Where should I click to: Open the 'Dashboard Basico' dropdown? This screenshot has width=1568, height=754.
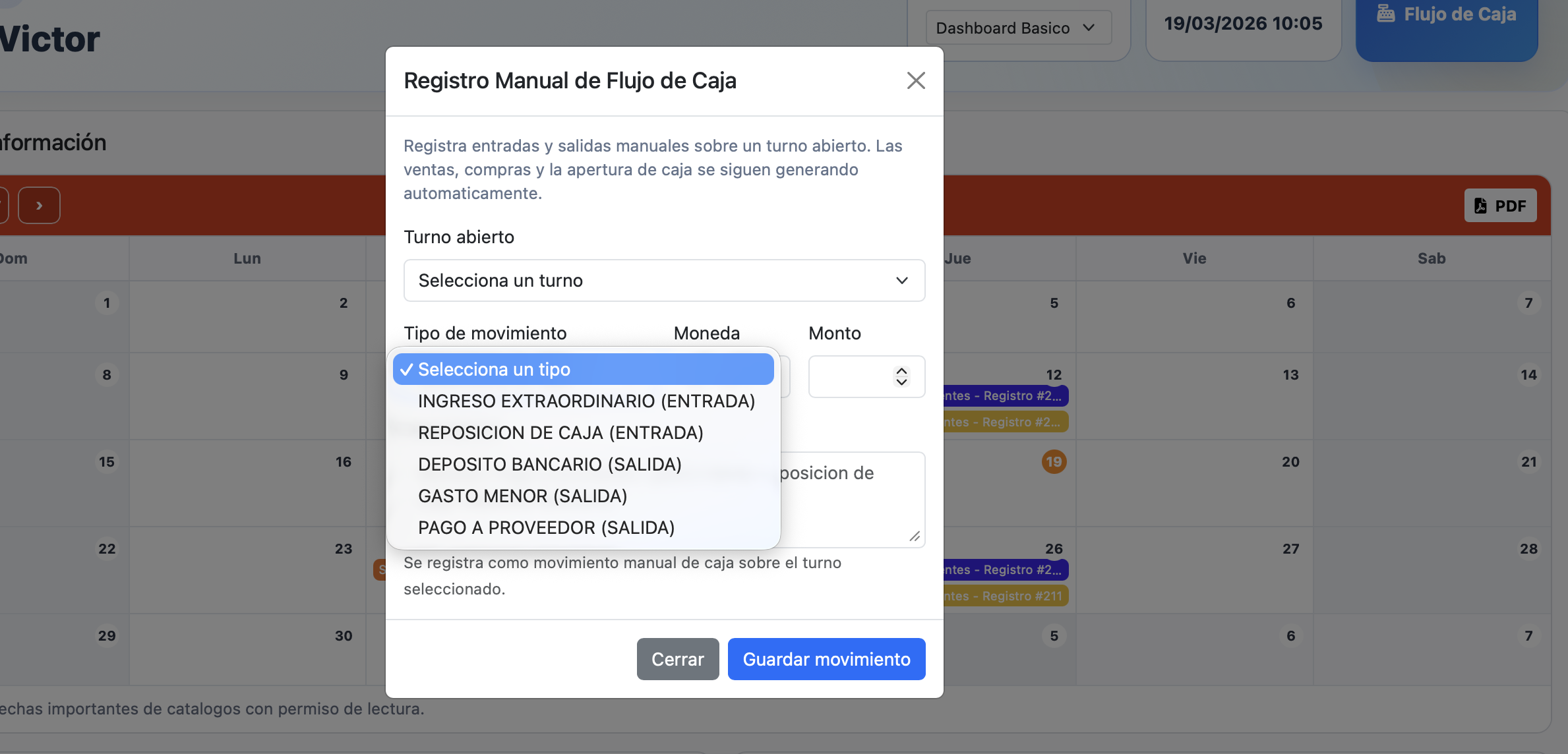[x=1017, y=28]
